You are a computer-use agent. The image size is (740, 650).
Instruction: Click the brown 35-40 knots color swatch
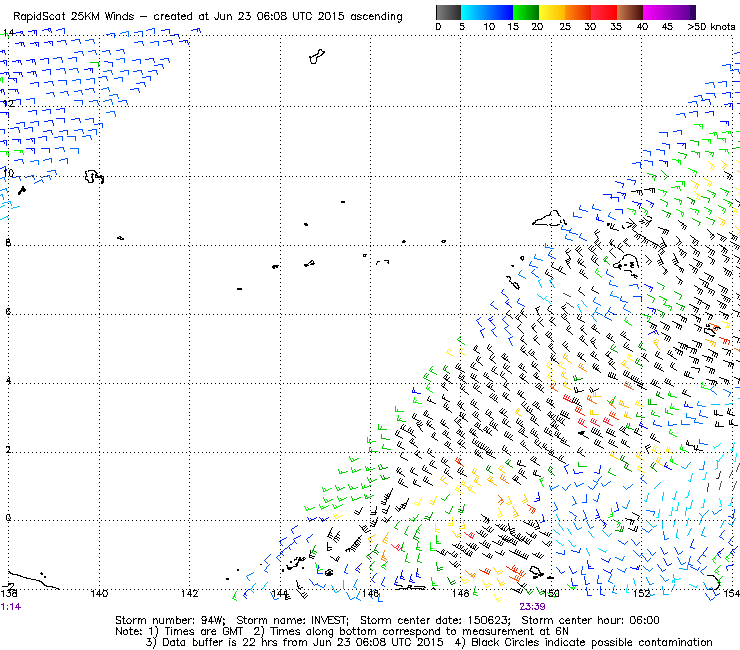(630, 12)
